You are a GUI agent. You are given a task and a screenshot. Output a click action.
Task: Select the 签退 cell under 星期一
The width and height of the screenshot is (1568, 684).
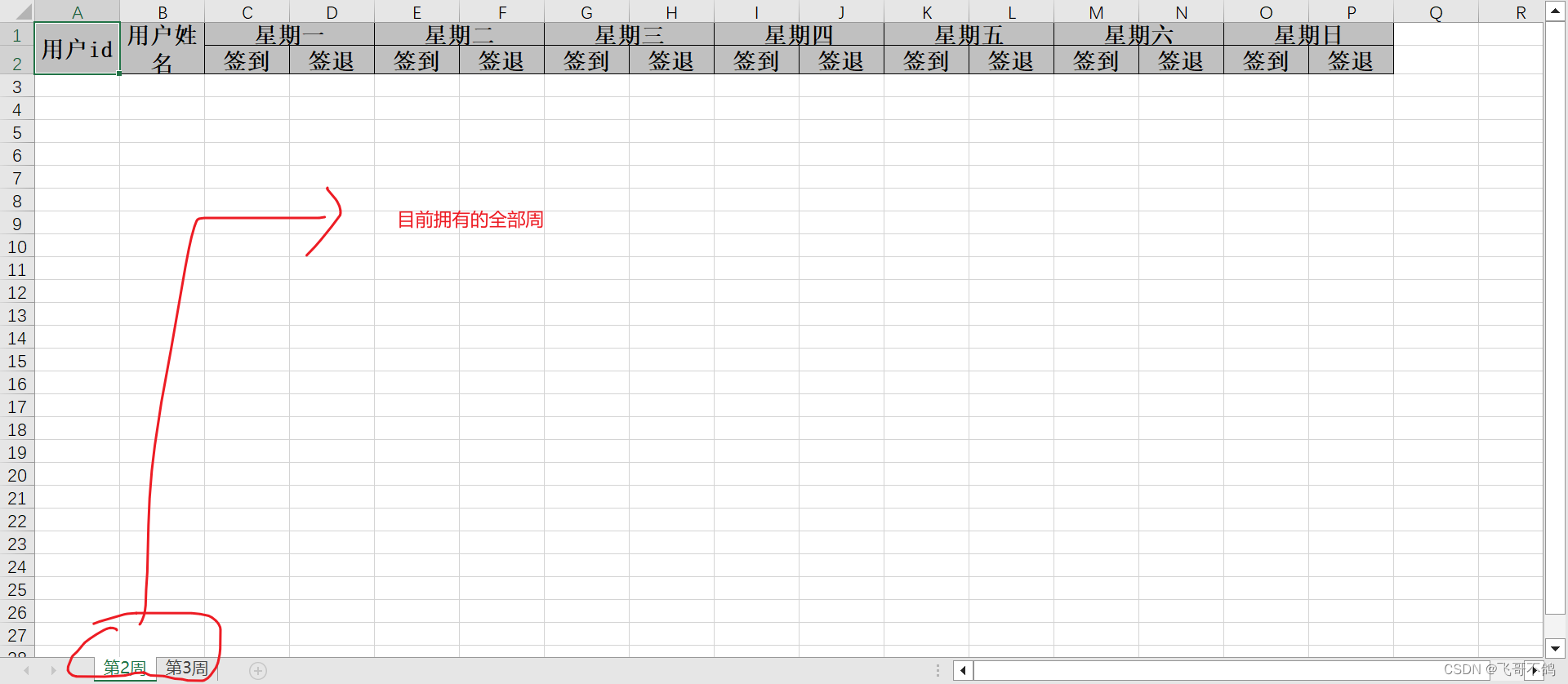coord(332,60)
